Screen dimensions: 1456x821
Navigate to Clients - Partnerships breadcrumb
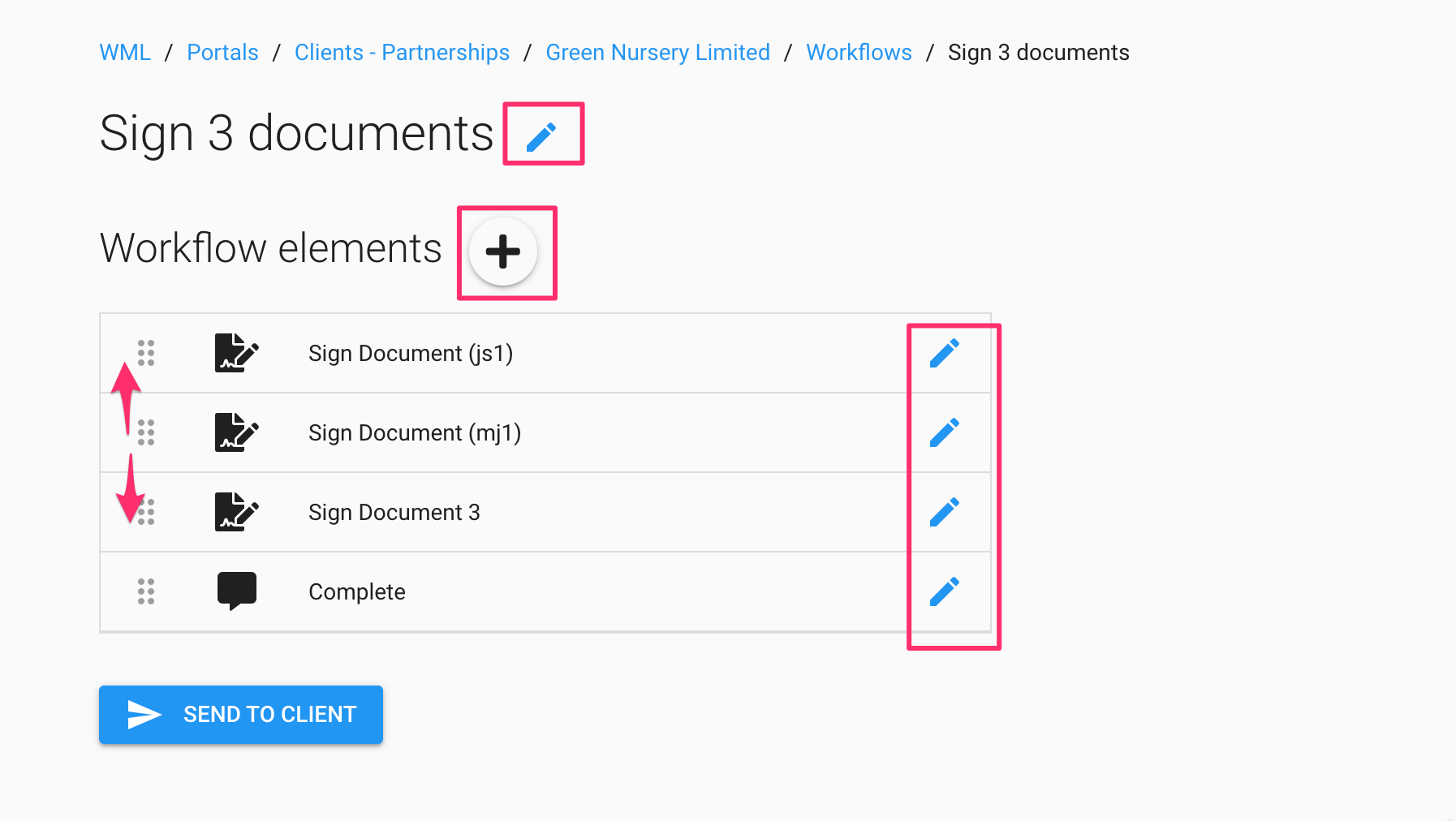tap(402, 53)
